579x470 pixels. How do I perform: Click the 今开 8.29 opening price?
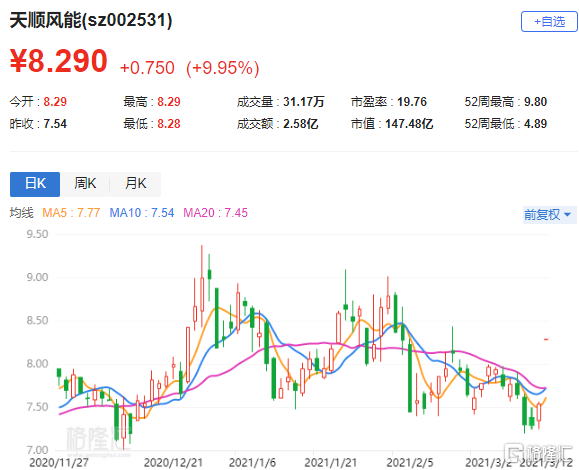tap(38, 102)
